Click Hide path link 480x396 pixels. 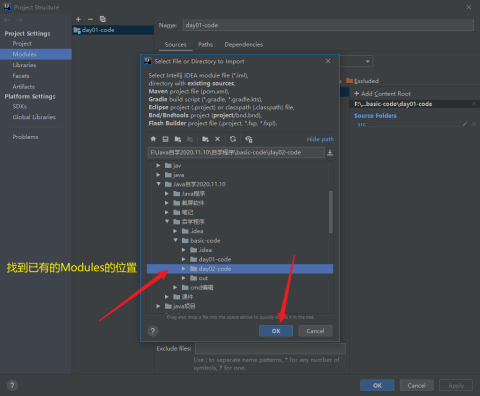[x=320, y=139]
